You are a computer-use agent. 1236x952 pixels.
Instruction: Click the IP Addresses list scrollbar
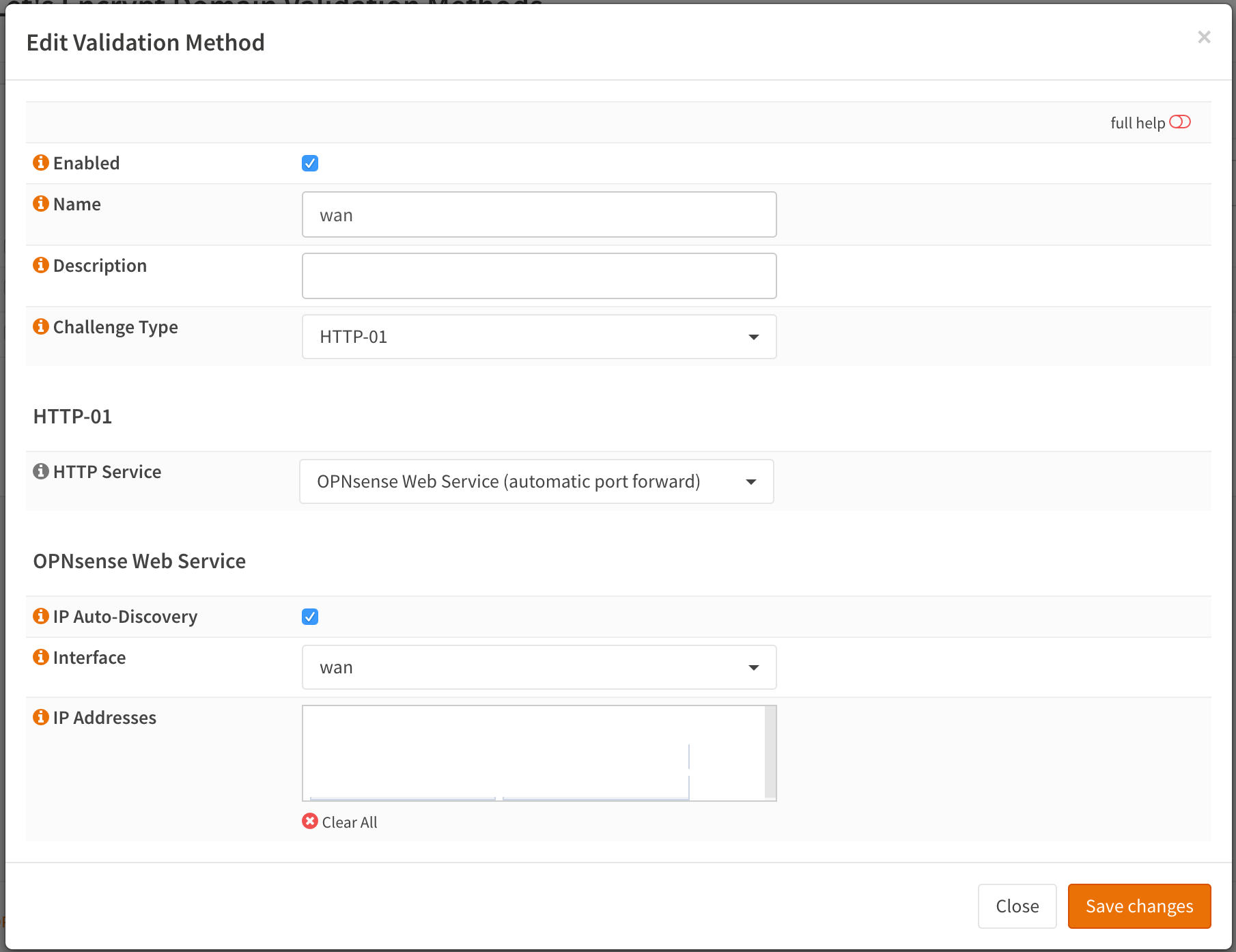pyautogui.click(x=769, y=751)
